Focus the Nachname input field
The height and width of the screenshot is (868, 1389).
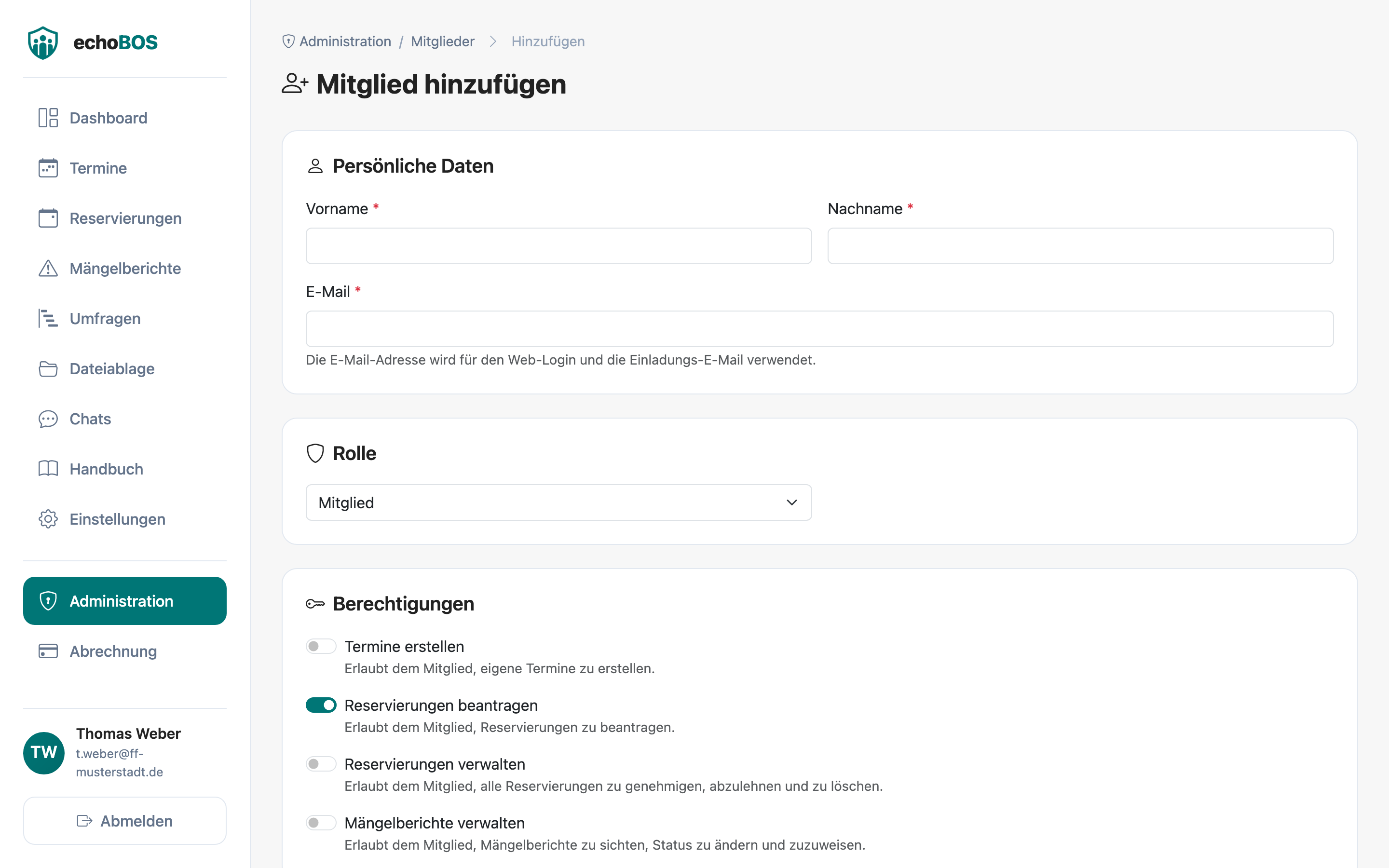tap(1080, 246)
